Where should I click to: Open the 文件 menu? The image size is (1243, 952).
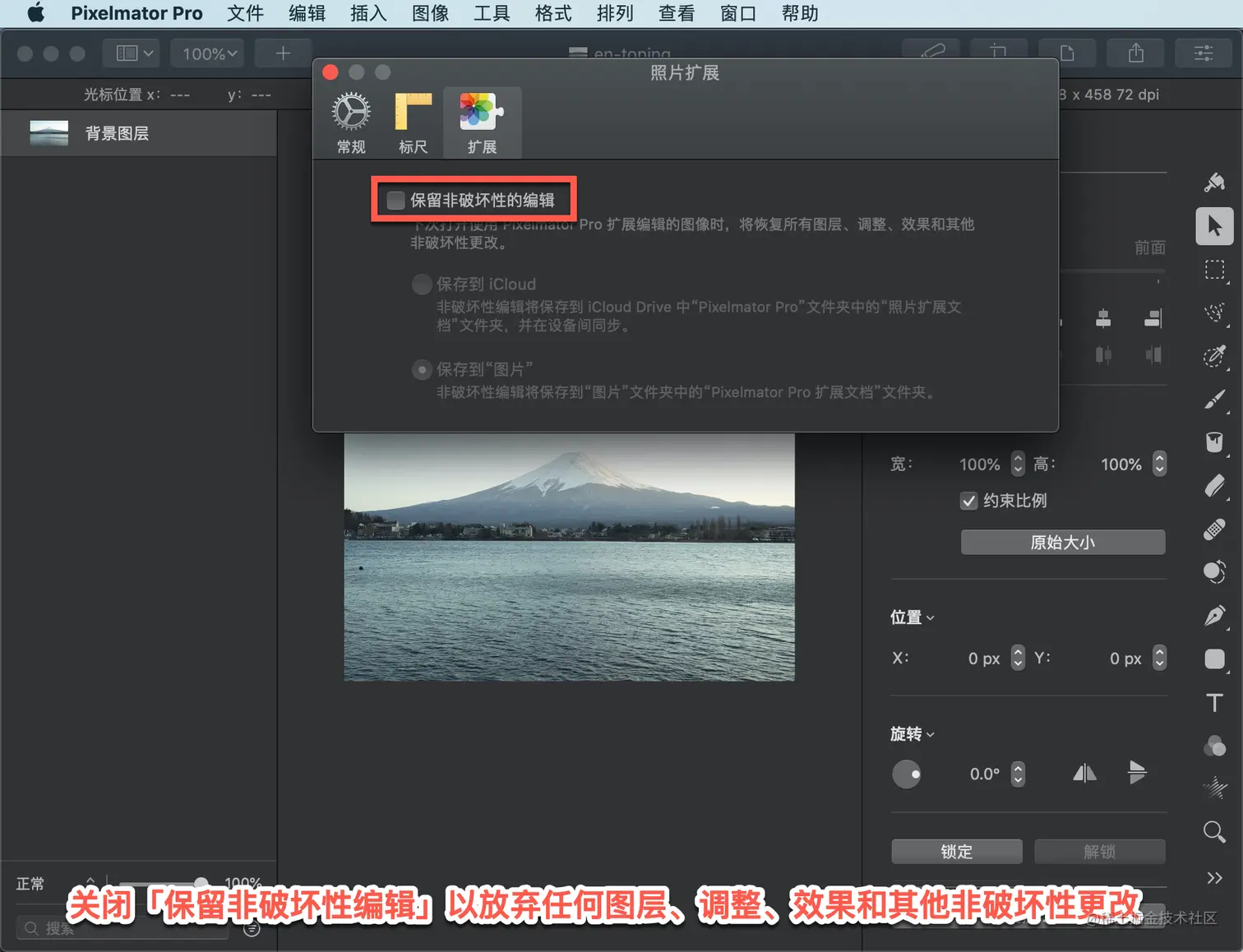click(x=245, y=13)
